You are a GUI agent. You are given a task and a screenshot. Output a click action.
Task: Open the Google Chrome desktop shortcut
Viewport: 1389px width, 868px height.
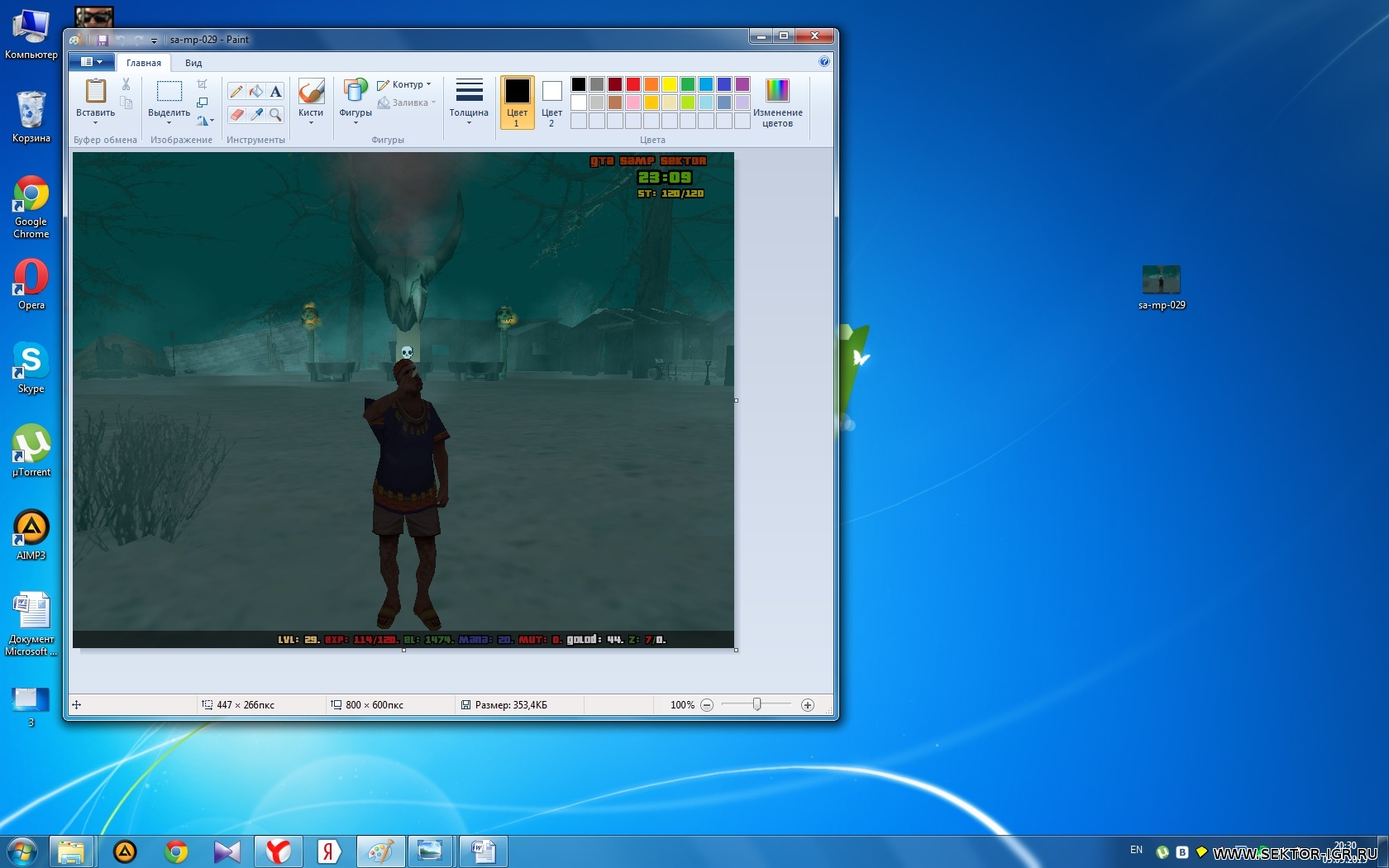31,207
